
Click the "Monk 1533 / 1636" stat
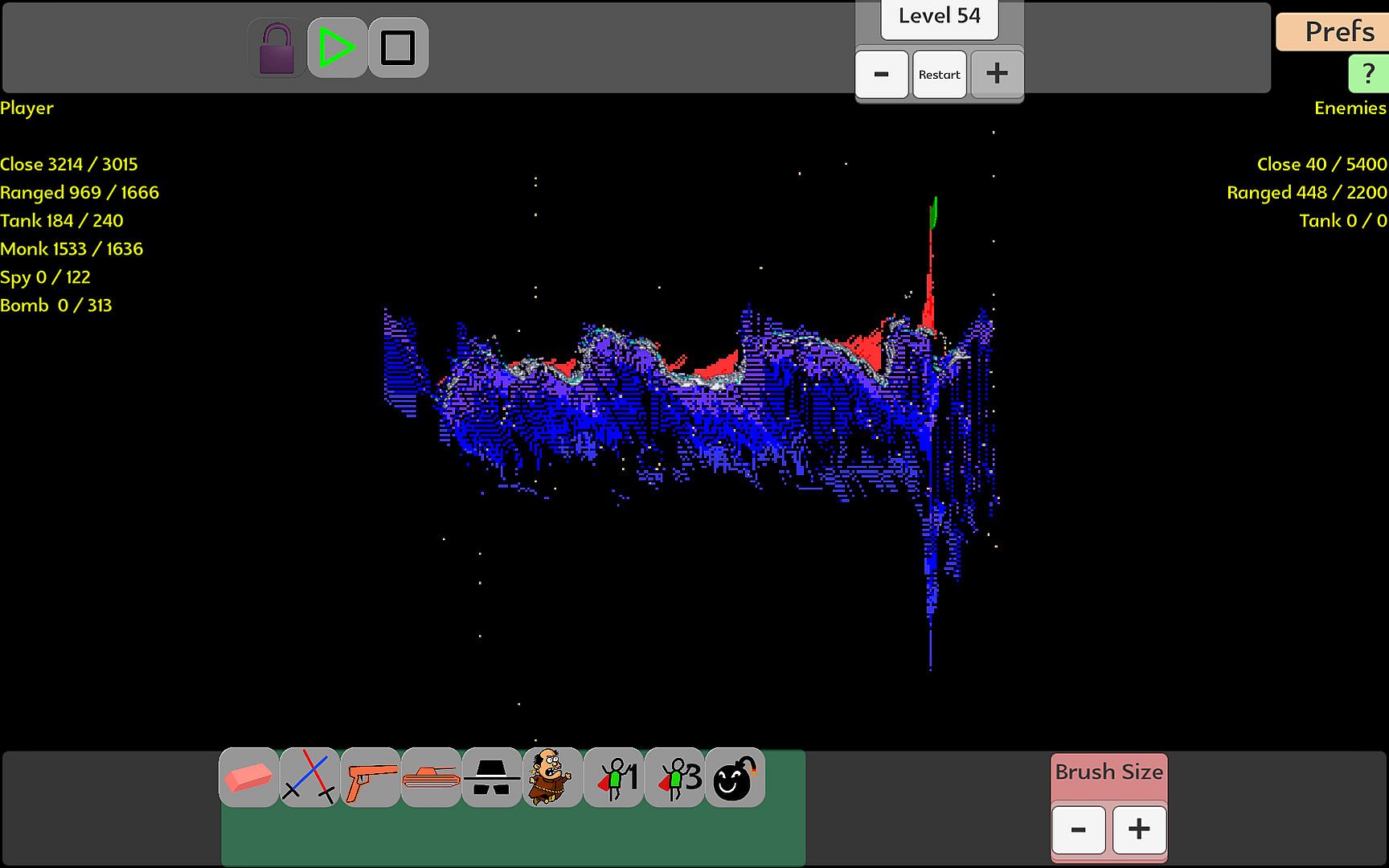click(72, 248)
